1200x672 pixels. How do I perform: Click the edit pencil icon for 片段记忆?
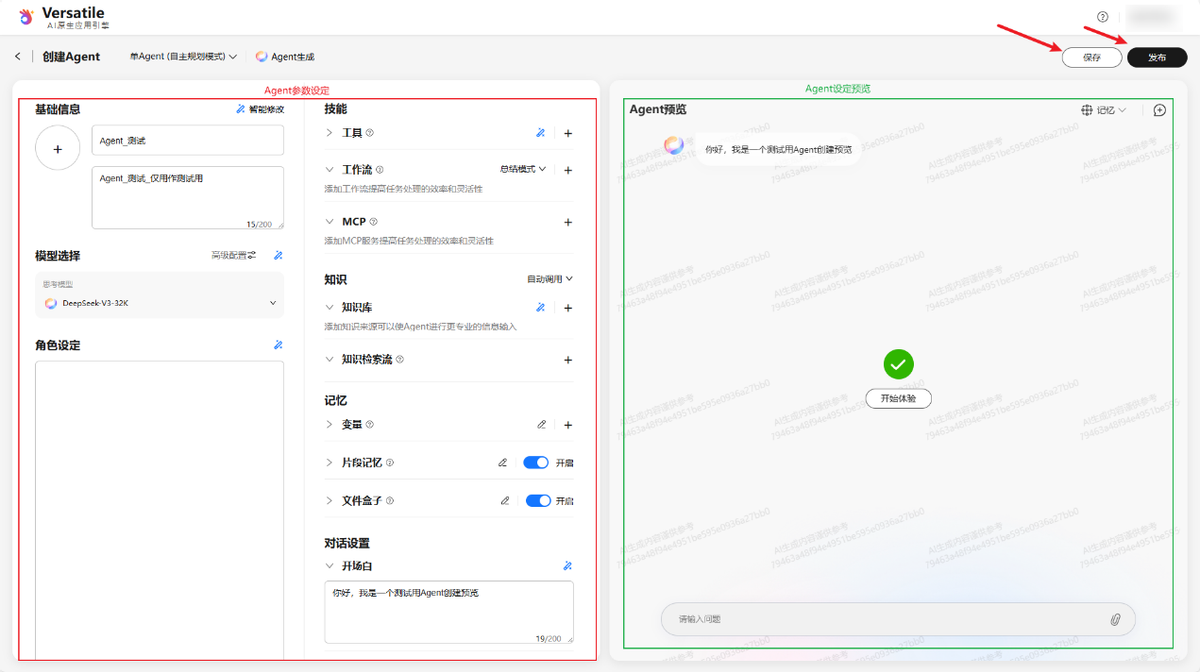coord(503,463)
